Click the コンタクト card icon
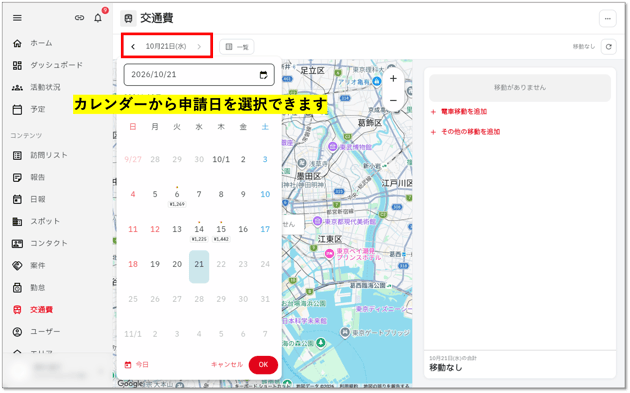630x393 pixels. 17,244
